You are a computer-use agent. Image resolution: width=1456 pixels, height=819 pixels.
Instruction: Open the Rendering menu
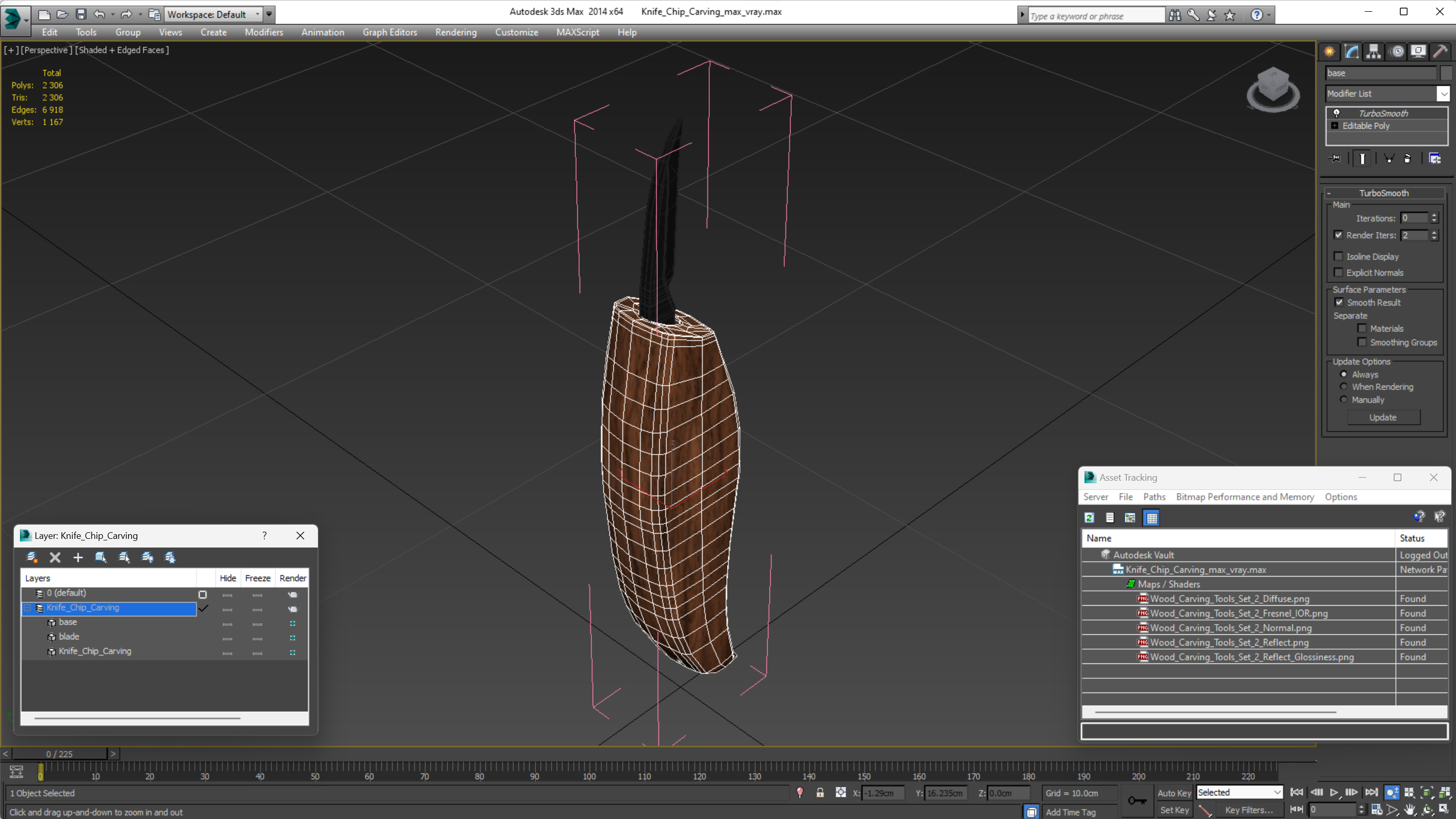coord(456,32)
